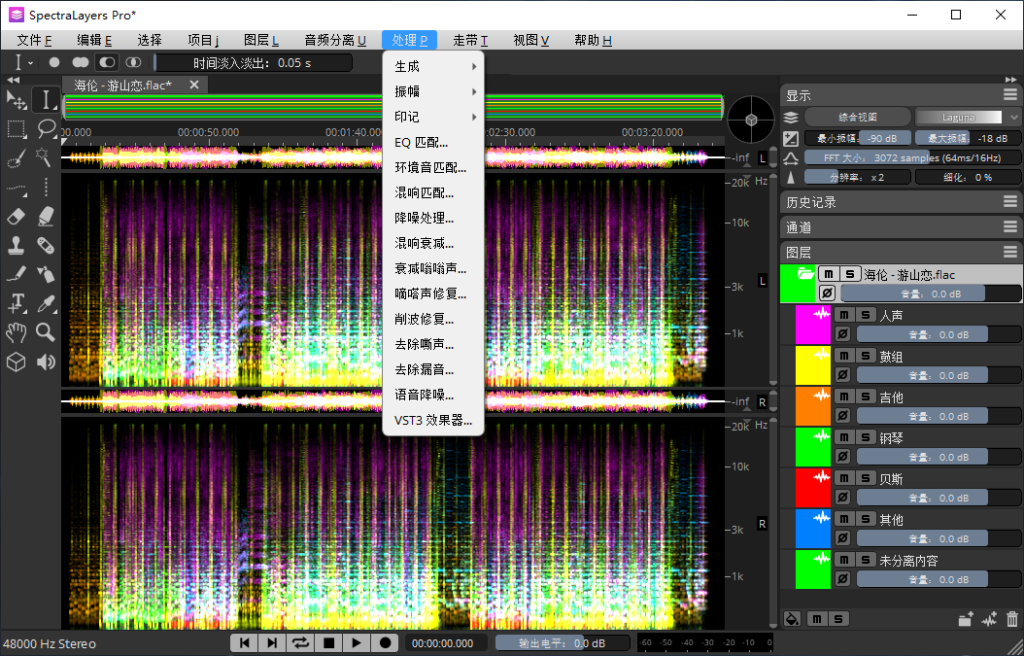
Task: Click the new layer waveform plus icon
Action: pyautogui.click(x=989, y=619)
